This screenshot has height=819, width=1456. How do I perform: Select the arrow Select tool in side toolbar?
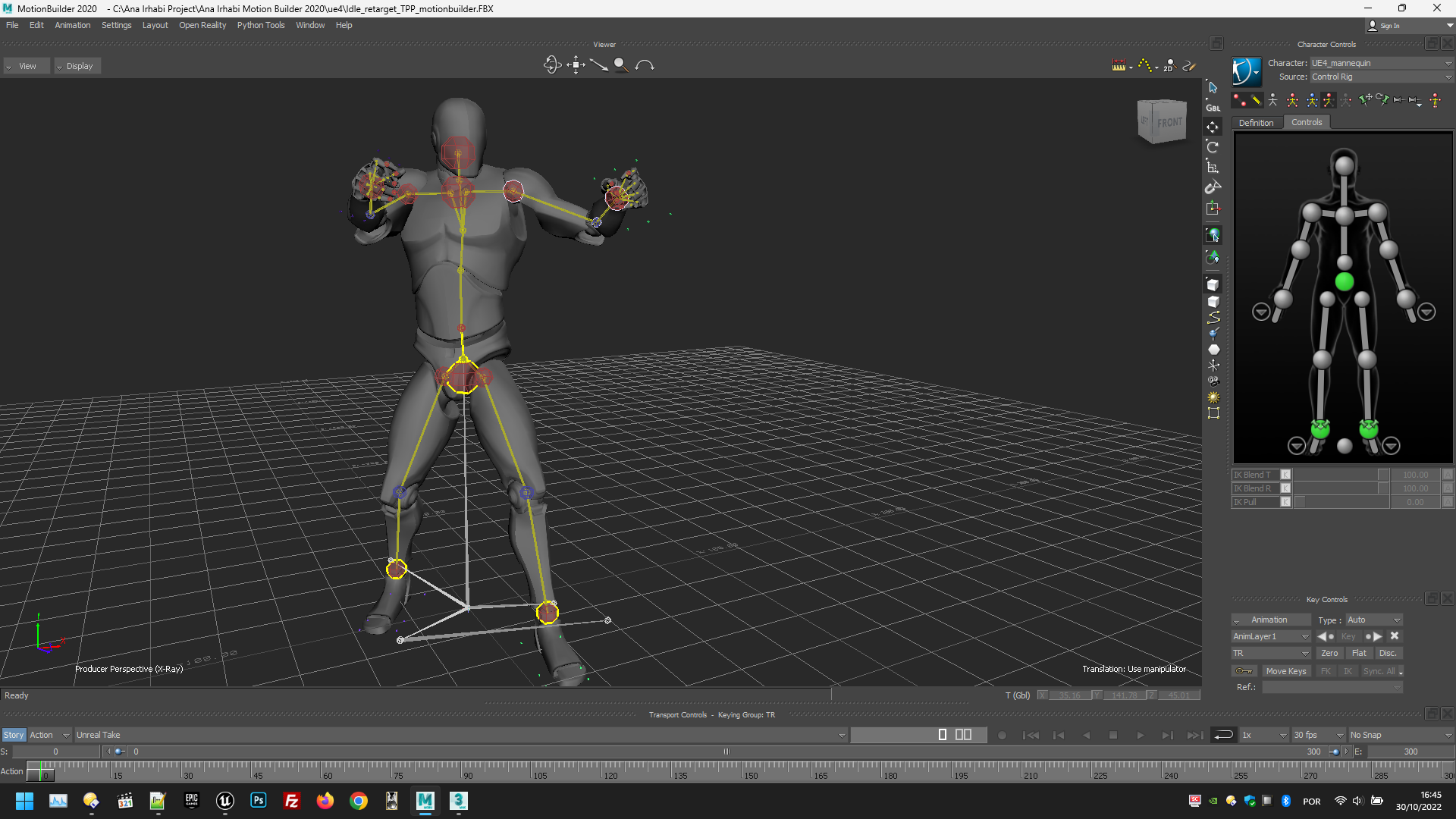(1213, 88)
